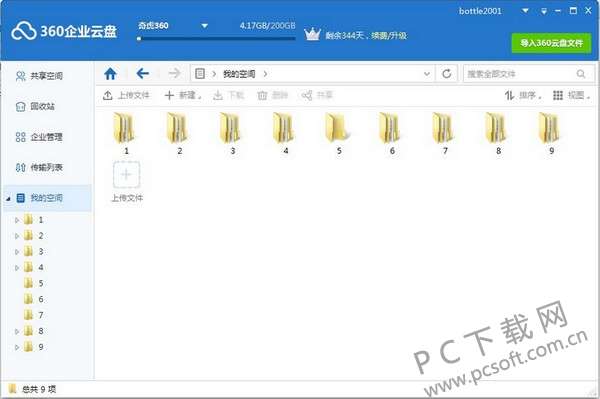Select folder 5 thumbnail
The image size is (600, 399).
tap(338, 133)
